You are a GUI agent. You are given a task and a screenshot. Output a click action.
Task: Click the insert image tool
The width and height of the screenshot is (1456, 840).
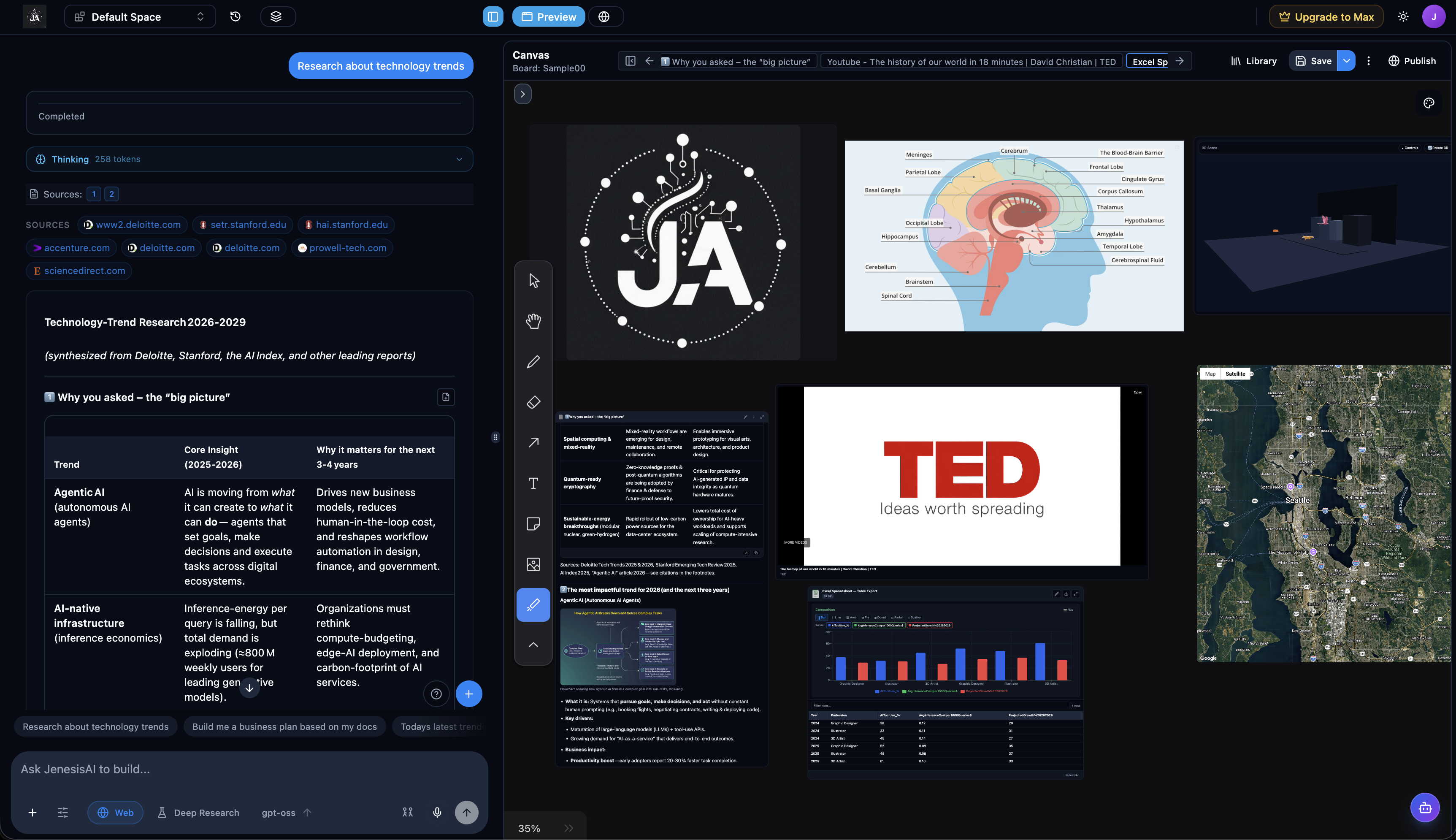click(x=533, y=564)
